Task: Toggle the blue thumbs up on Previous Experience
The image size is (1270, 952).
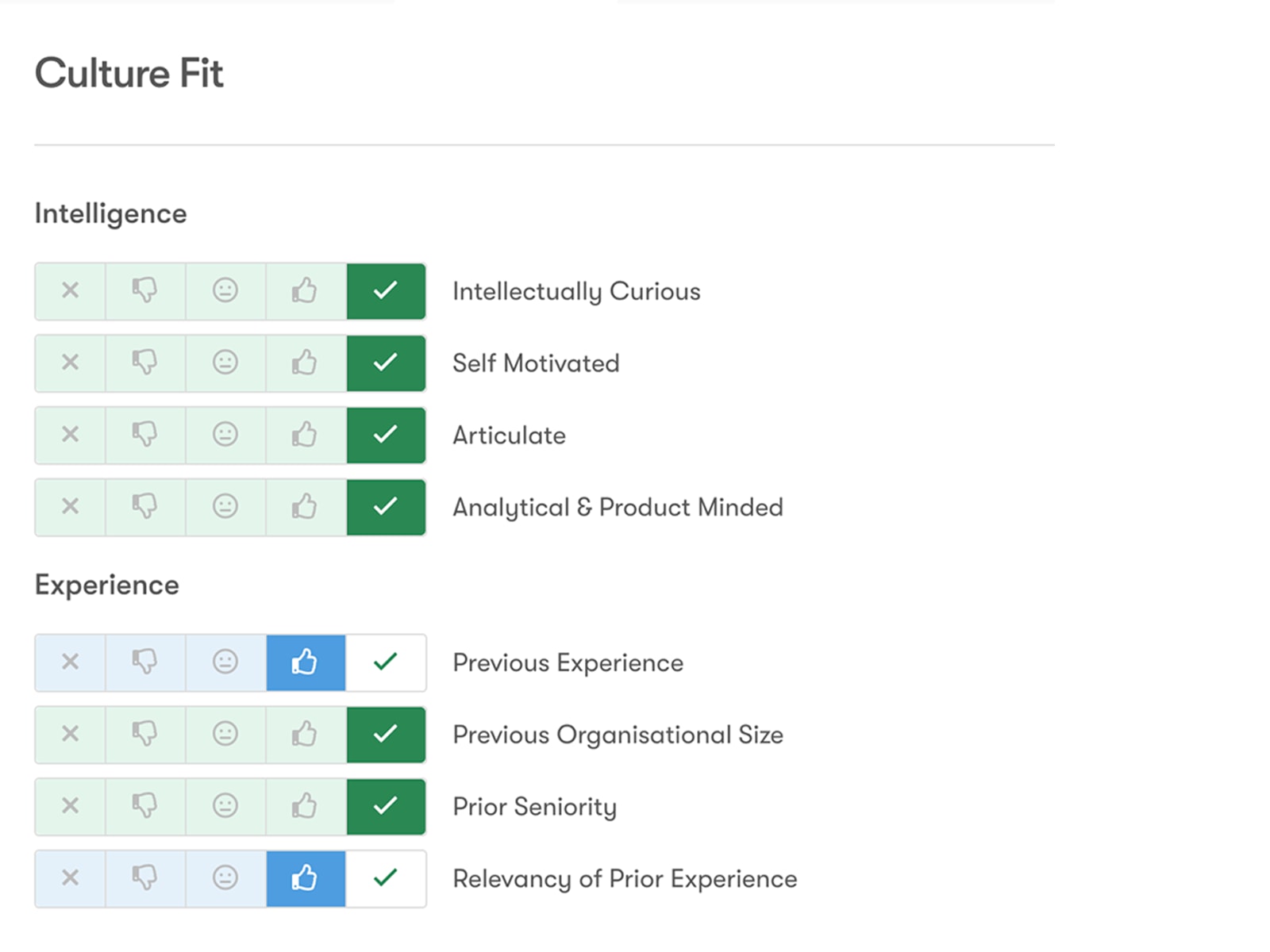Action: (306, 662)
